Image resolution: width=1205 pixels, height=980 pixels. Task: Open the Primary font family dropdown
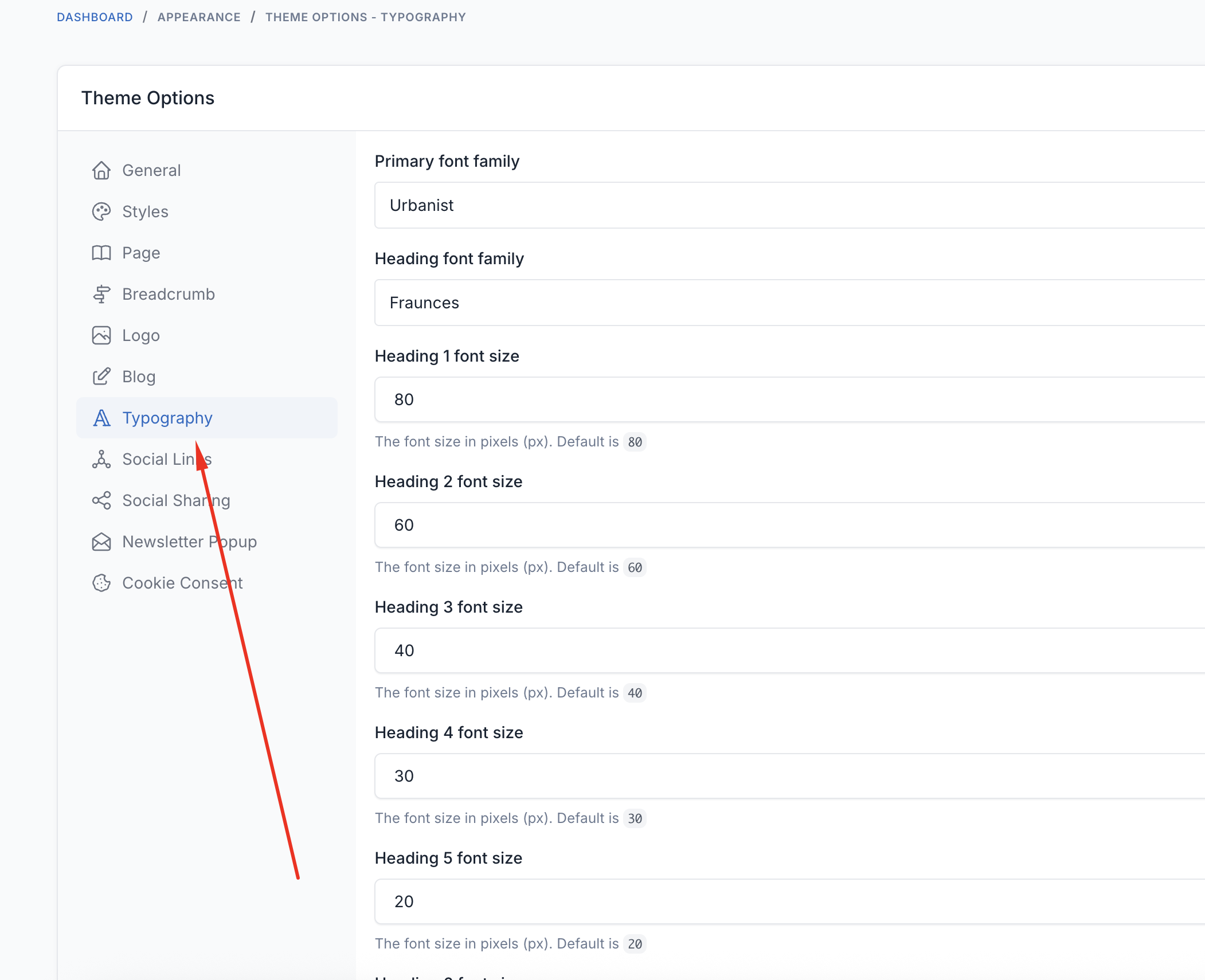(x=790, y=205)
